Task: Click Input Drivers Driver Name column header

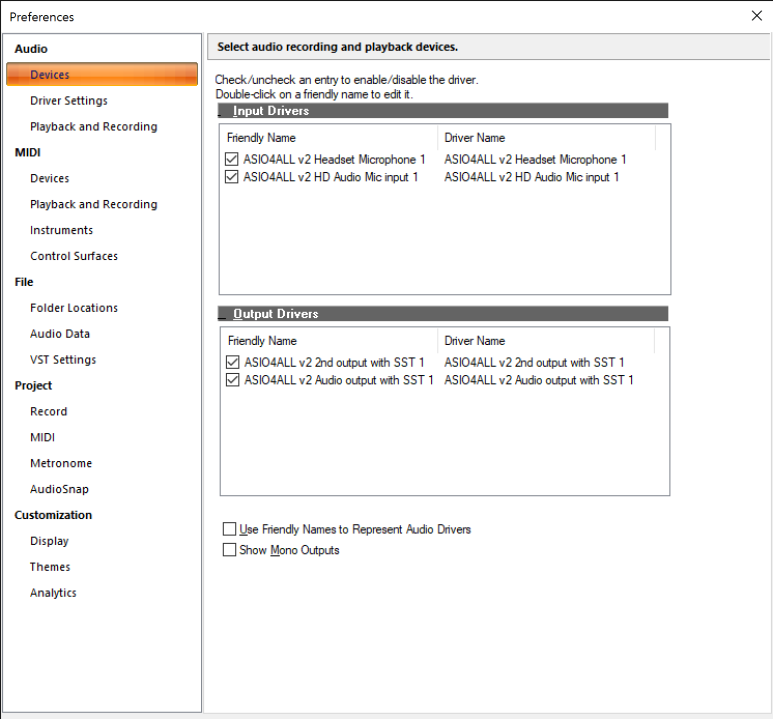Action: [546, 138]
